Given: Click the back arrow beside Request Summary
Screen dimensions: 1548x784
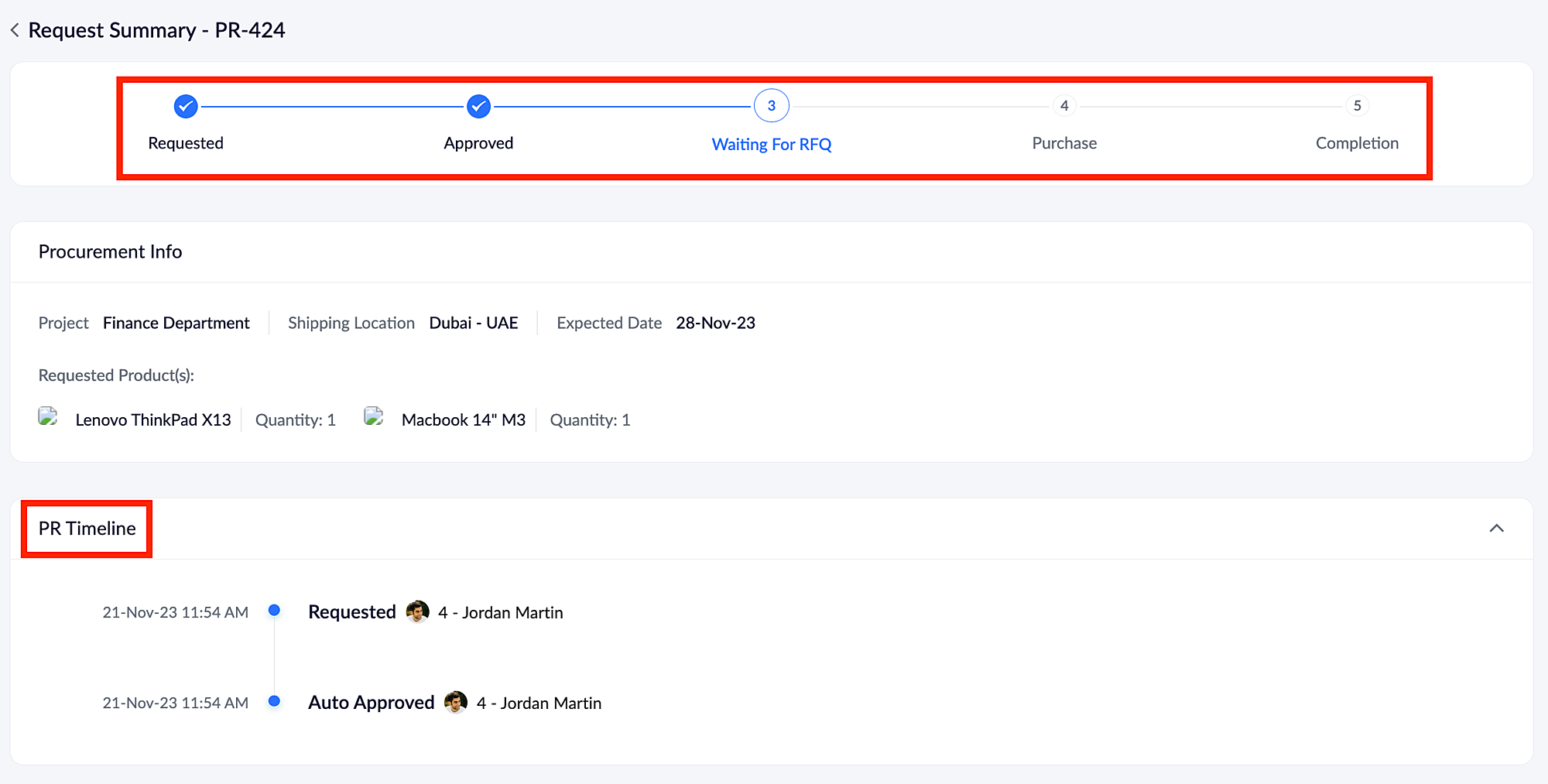Looking at the screenshot, I should [x=15, y=30].
